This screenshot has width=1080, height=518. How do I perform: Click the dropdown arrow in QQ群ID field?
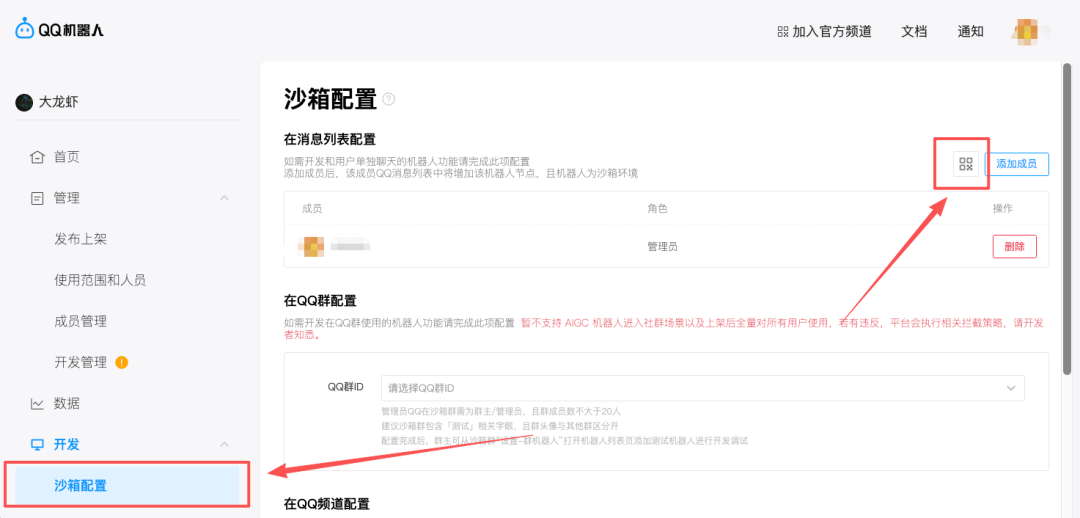(x=1011, y=388)
